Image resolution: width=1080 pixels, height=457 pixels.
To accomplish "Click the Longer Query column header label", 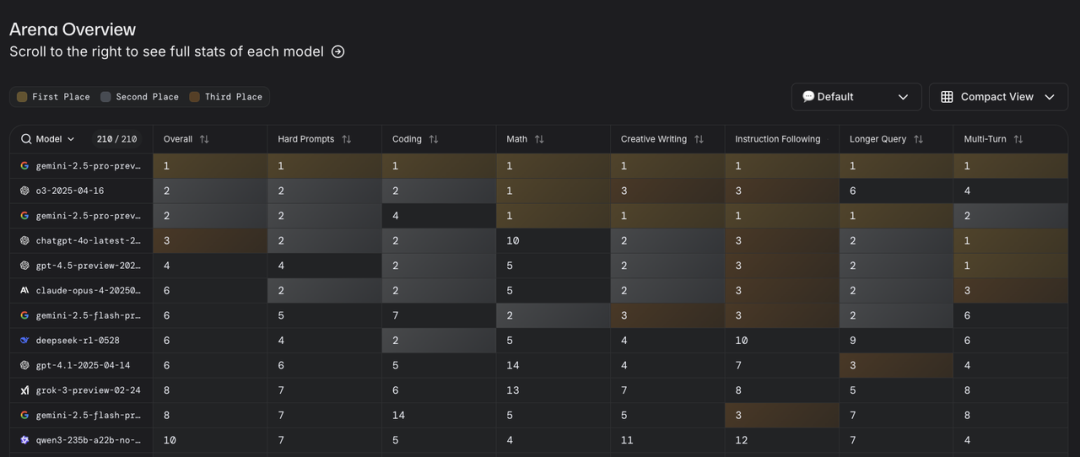I will click(x=878, y=139).
